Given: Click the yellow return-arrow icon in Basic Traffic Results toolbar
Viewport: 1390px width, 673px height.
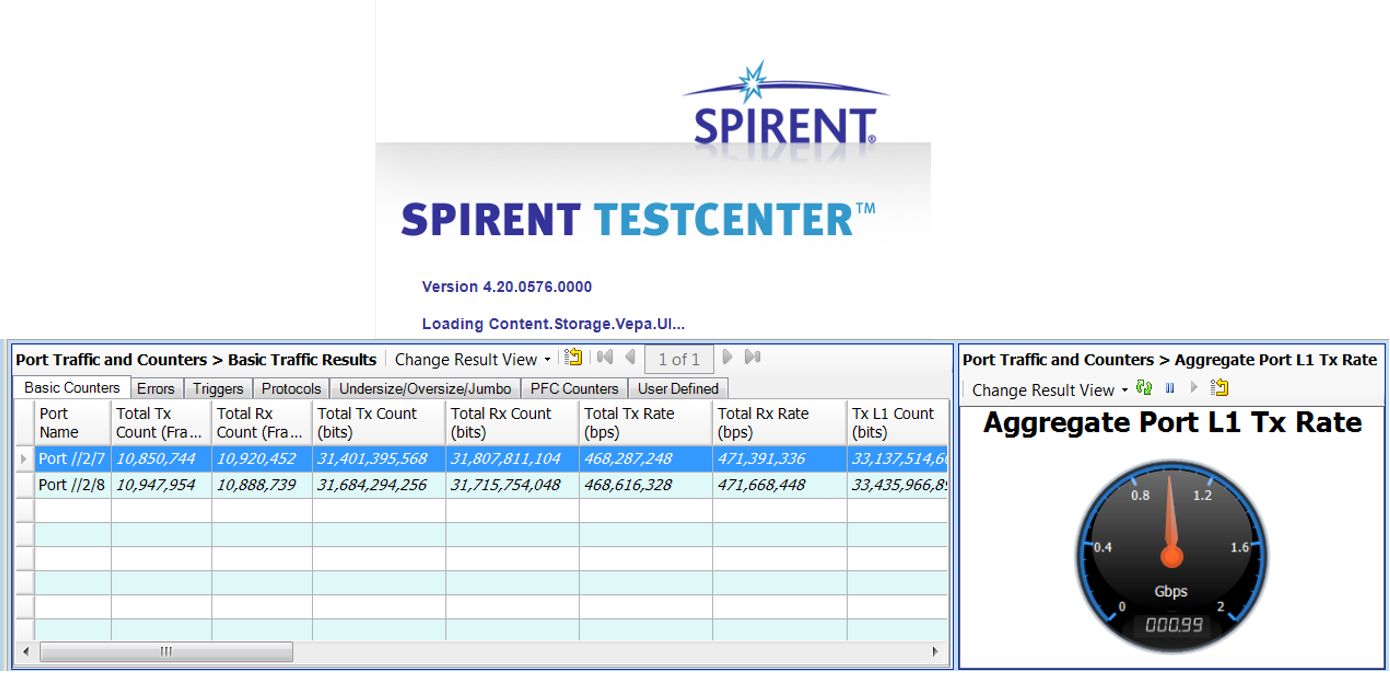Looking at the screenshot, I should [573, 357].
